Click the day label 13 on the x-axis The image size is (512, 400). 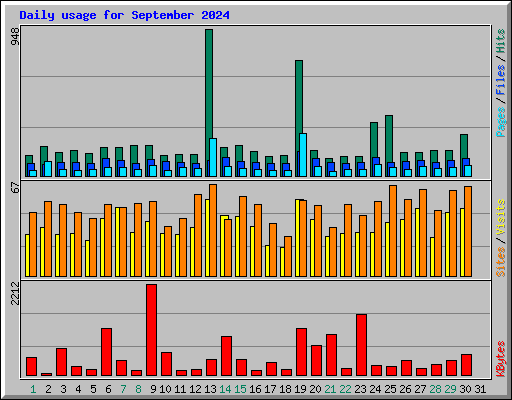pos(210,389)
